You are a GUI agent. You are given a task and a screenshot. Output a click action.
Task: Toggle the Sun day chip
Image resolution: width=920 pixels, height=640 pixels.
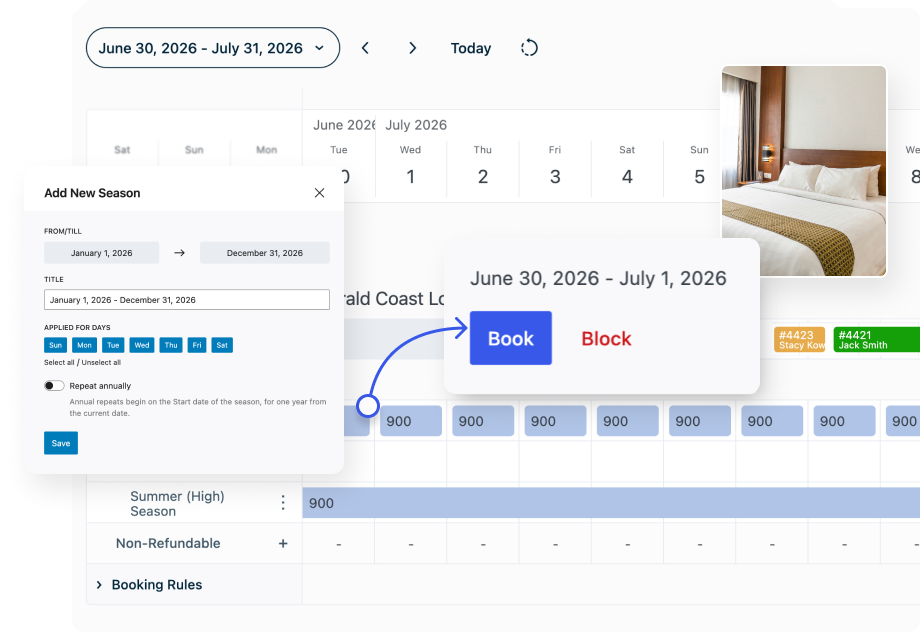(x=55, y=345)
